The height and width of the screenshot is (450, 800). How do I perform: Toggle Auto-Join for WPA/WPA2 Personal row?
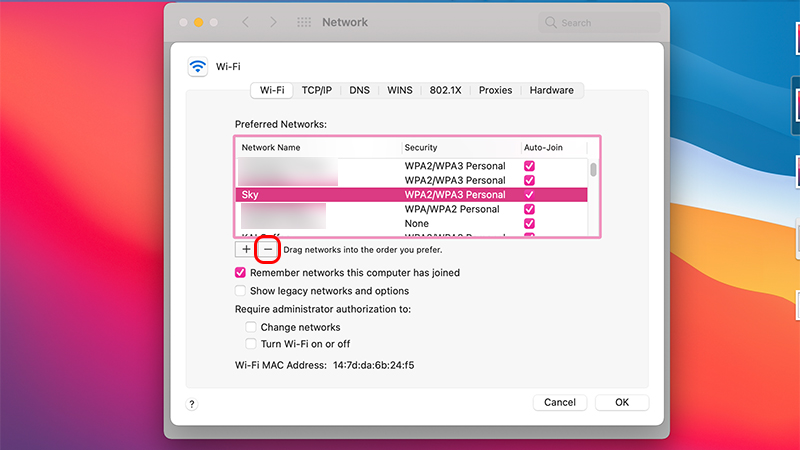[529, 209]
